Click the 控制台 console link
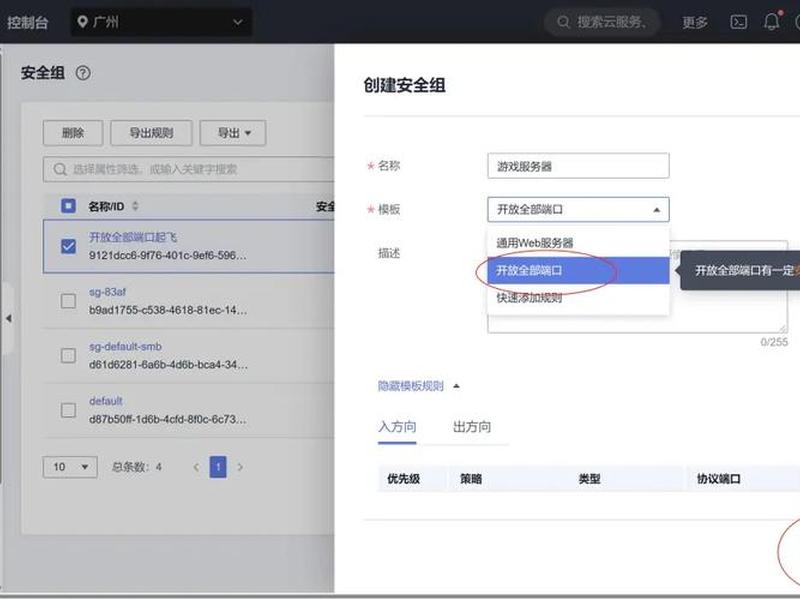The width and height of the screenshot is (800, 600). [28, 22]
